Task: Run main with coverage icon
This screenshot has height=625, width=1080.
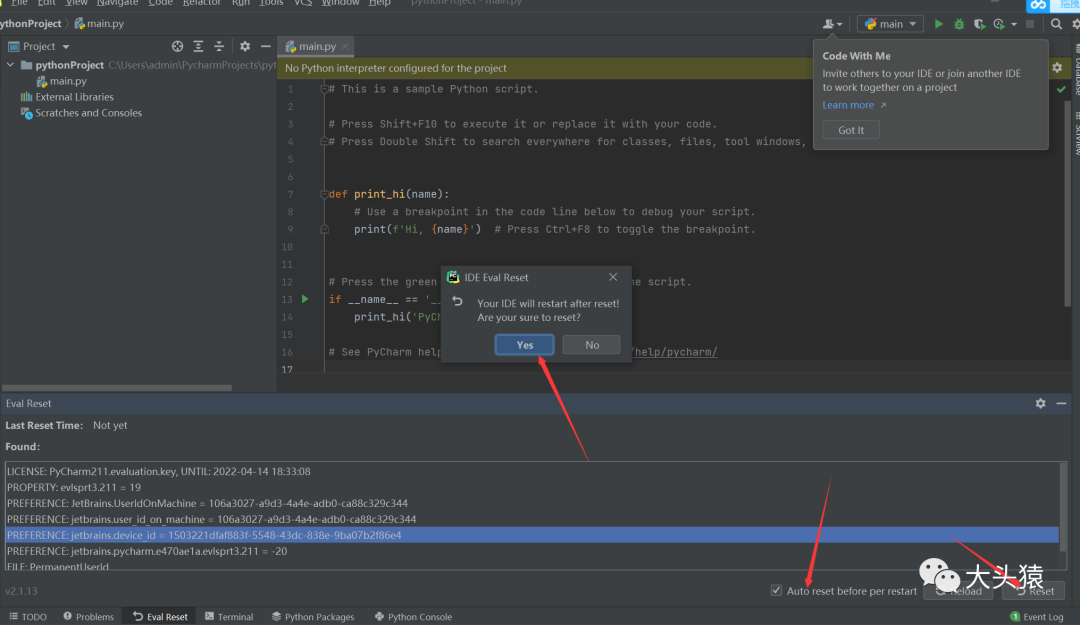Action: (979, 24)
